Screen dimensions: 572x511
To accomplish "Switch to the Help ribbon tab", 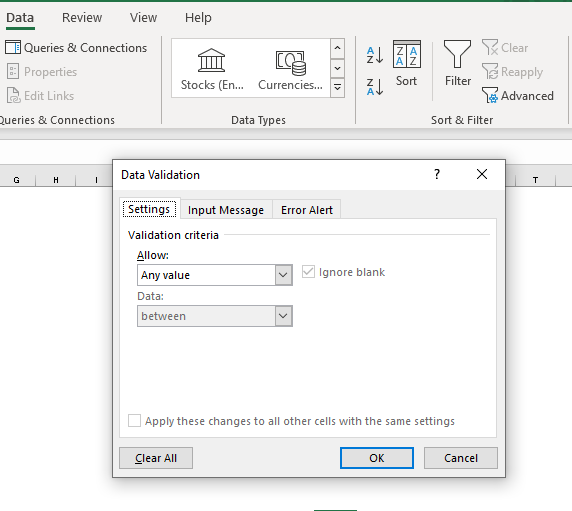I will [198, 18].
